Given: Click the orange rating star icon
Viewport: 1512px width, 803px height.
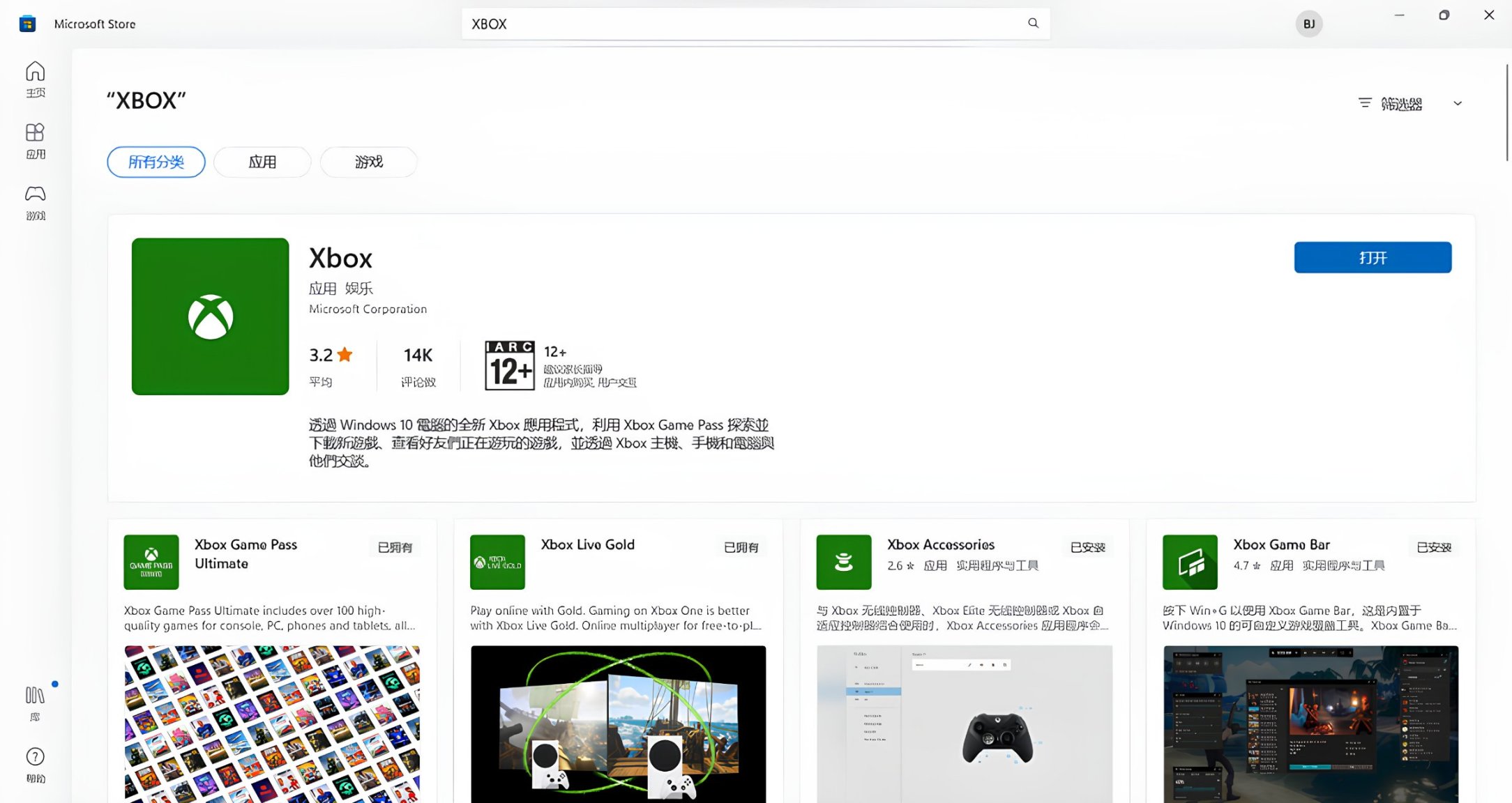Looking at the screenshot, I should (345, 355).
